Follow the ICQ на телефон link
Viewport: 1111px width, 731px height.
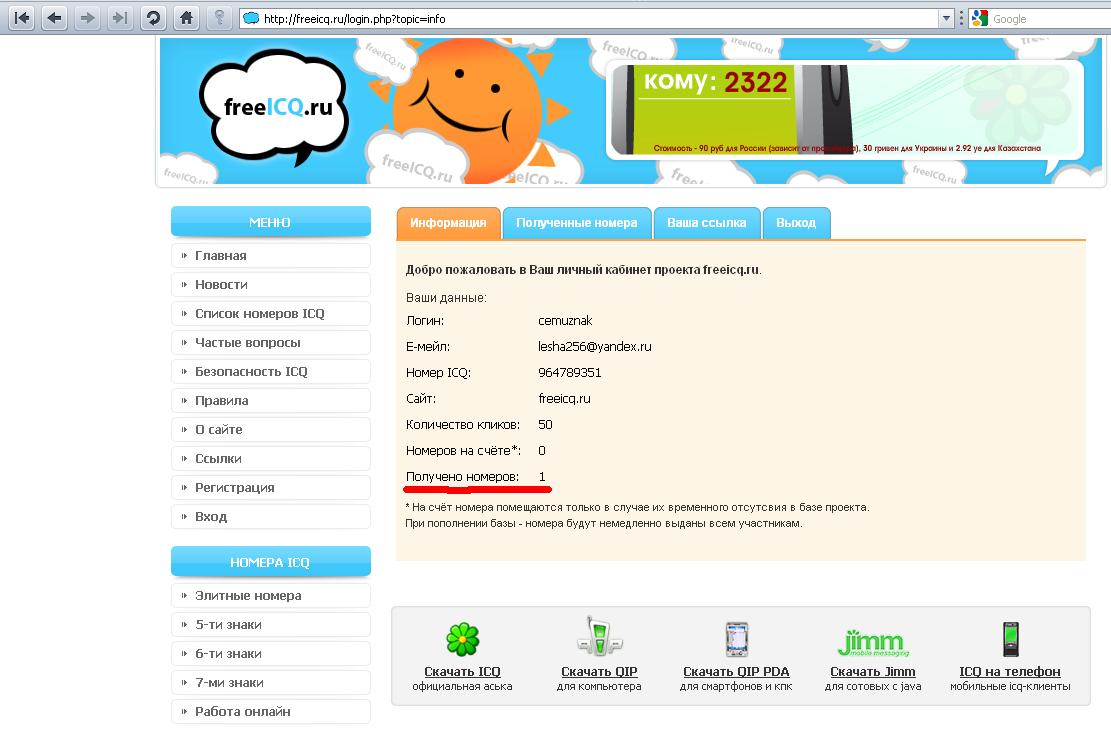1010,672
